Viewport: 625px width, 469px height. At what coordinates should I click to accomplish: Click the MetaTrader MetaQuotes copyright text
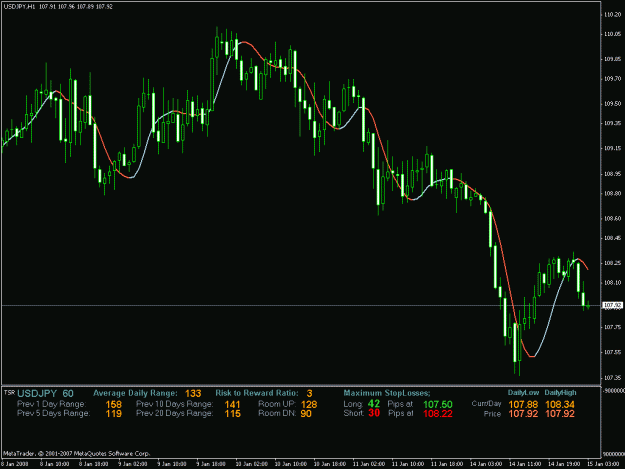[x=77, y=453]
